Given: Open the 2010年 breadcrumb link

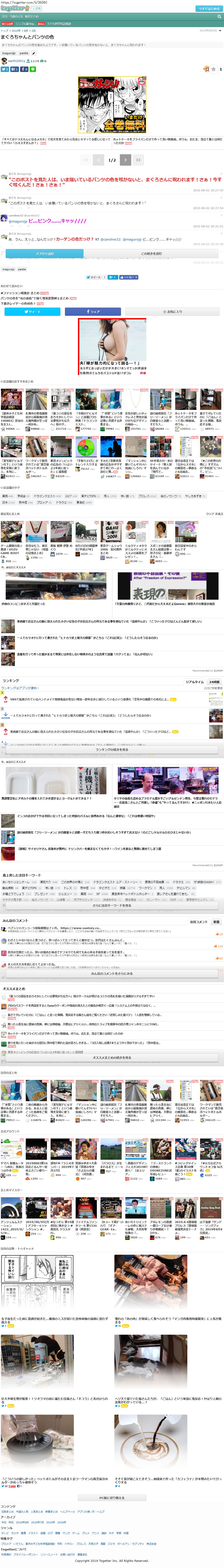Looking at the screenshot, I should click(15, 31).
